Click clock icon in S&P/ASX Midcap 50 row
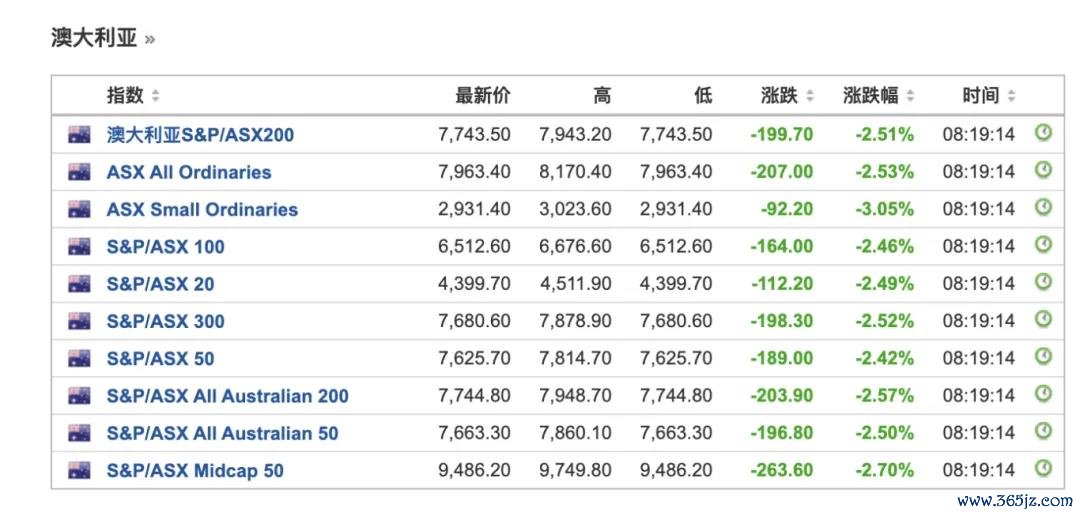1080x516 pixels. 1043,468
